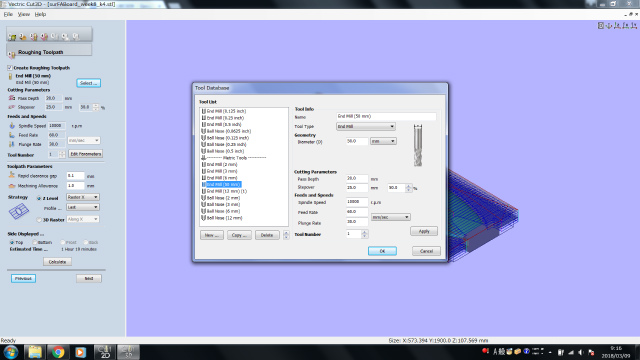Open workflow step 6 icon in toolbar

pos(65,37)
